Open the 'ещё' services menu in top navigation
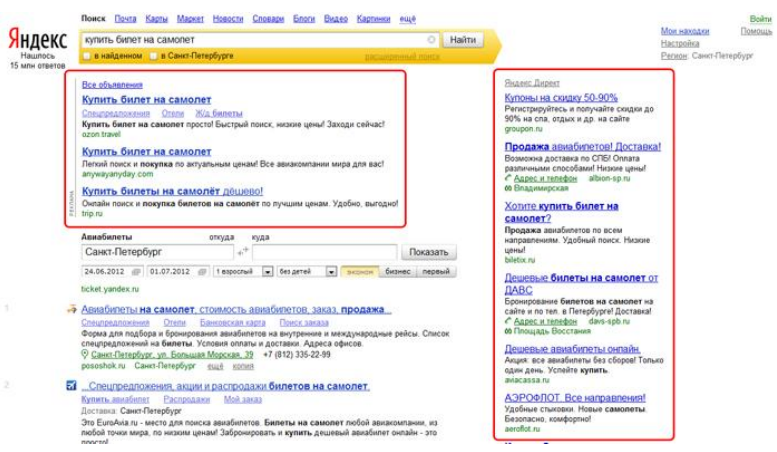Image resolution: width=777 pixels, height=452 pixels. click(407, 19)
